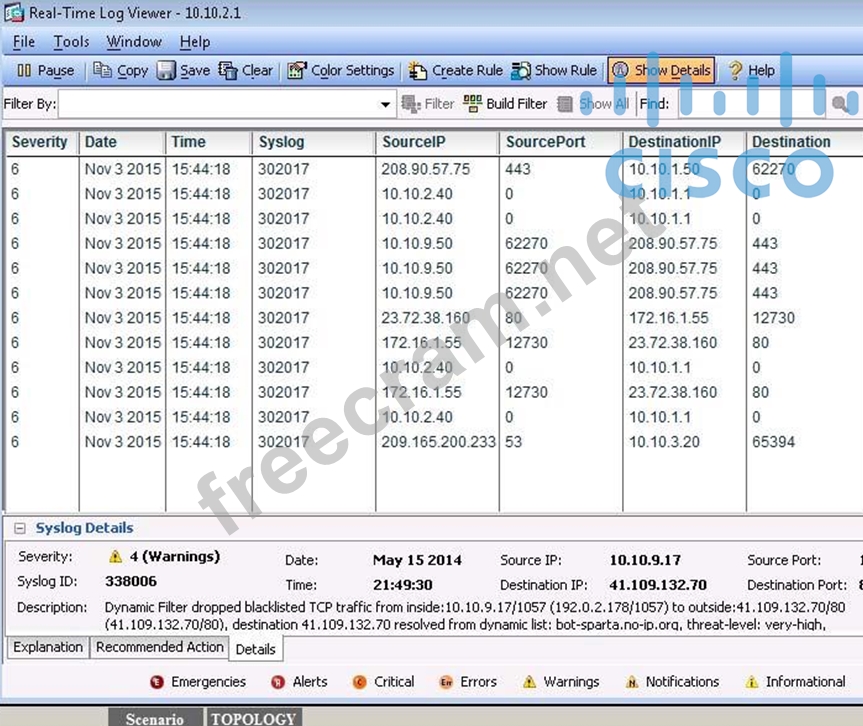Open Color Settings

pos(341,71)
